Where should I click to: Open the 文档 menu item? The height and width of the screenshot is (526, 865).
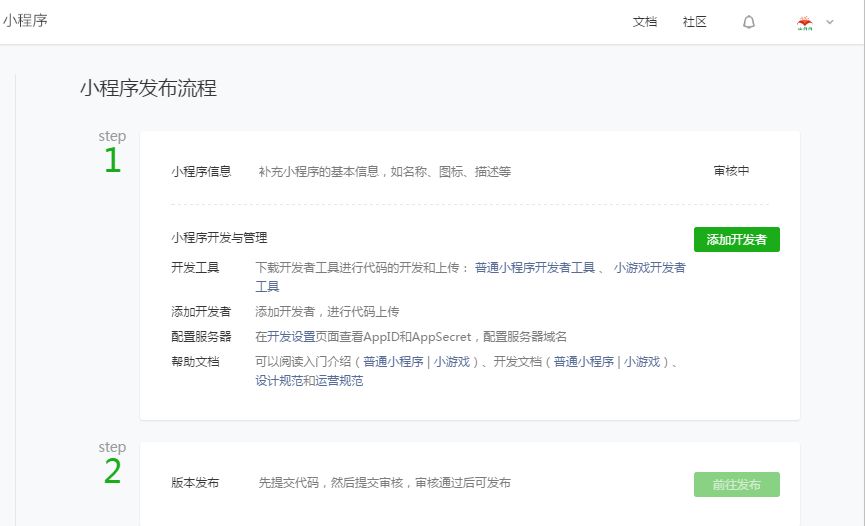645,22
